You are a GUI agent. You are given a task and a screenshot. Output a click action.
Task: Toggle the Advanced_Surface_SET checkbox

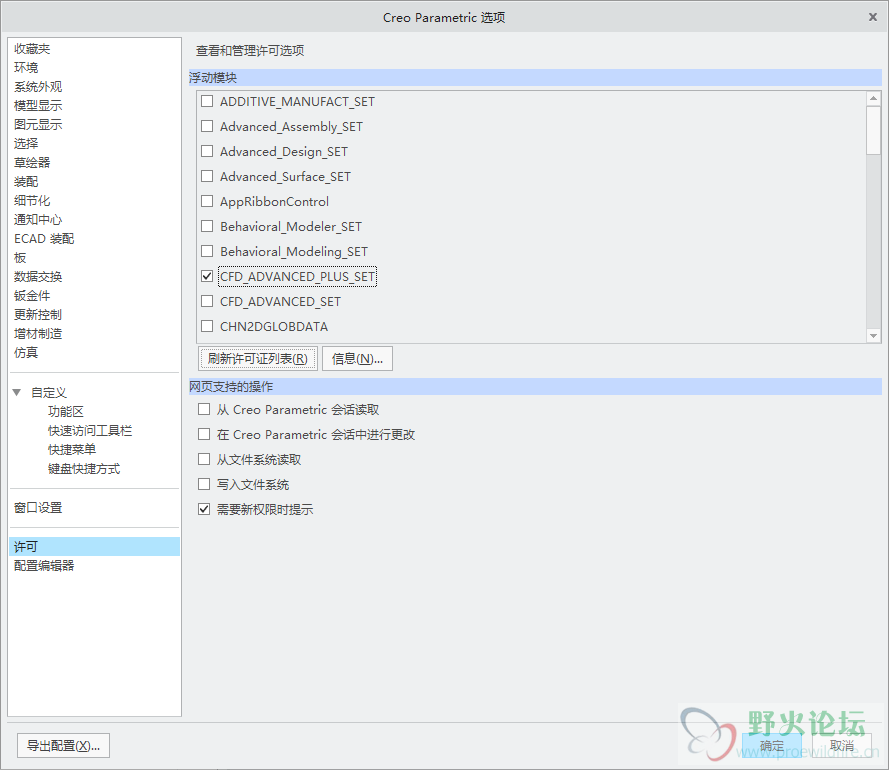point(207,176)
